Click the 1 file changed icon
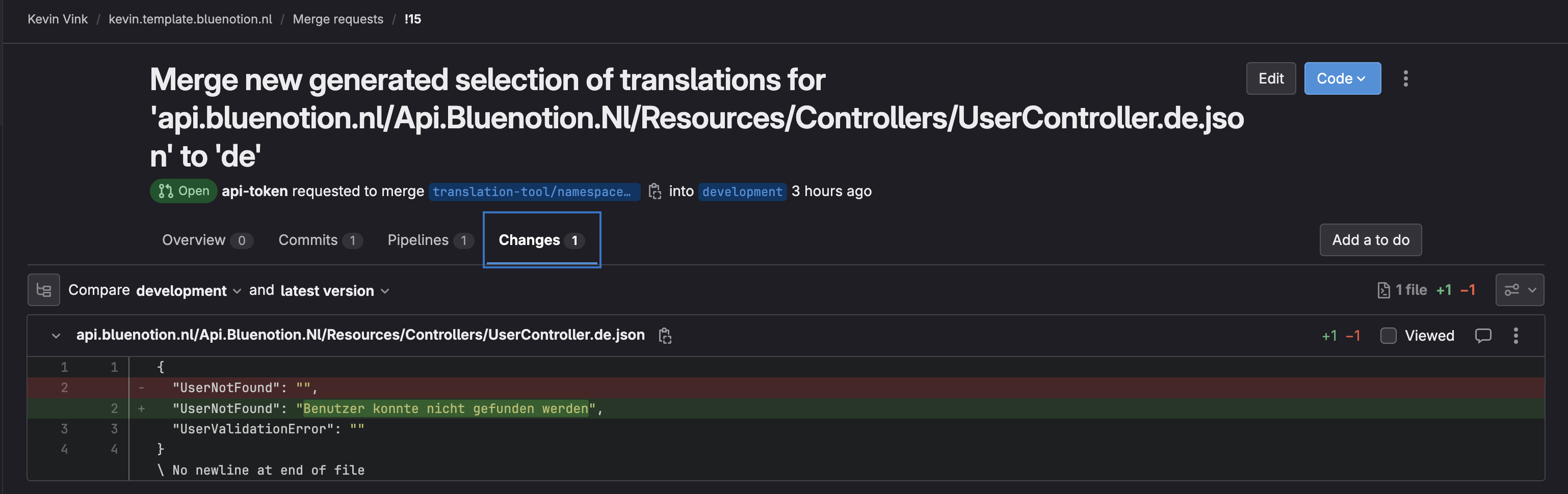This screenshot has width=1568, height=494. pos(1383,290)
